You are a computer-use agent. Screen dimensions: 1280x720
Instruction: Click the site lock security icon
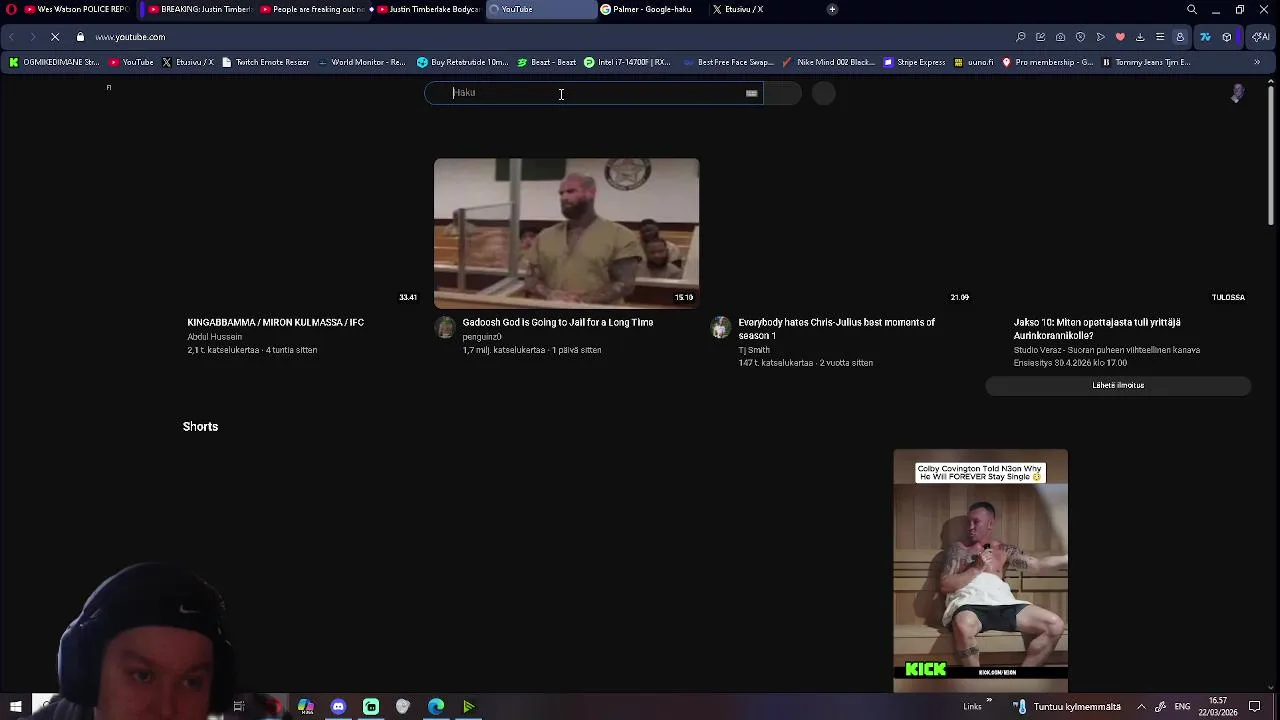pyautogui.click(x=80, y=37)
